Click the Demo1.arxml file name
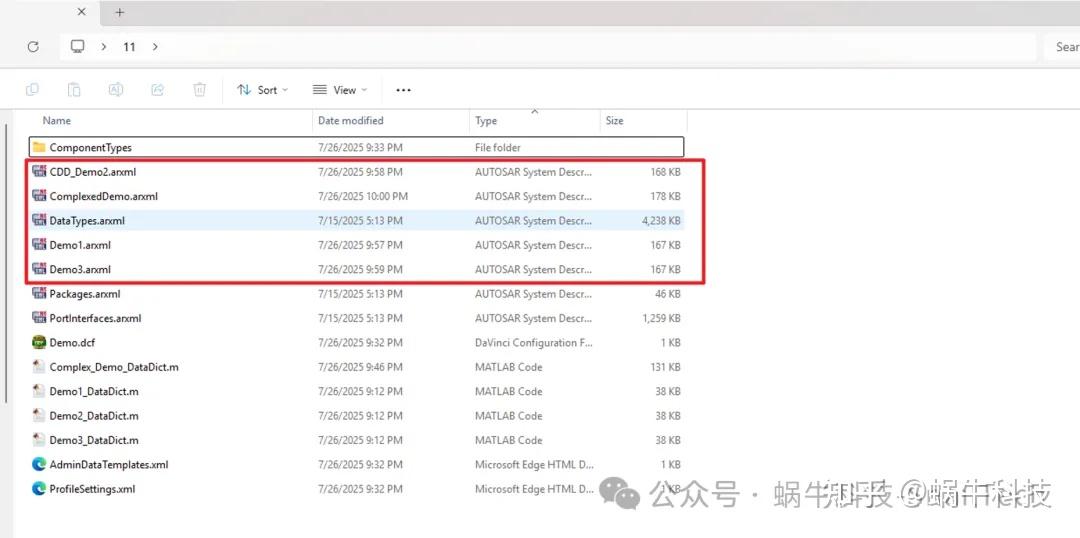This screenshot has height=538, width=1080. pyautogui.click(x=80, y=245)
